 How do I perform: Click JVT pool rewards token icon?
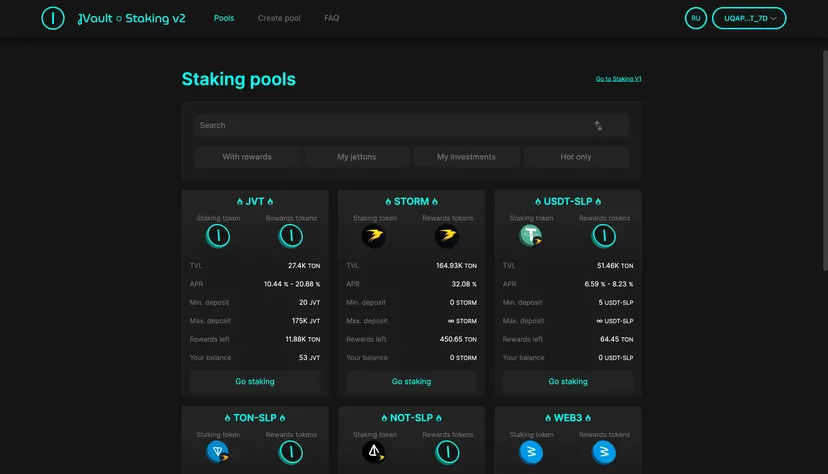pos(291,236)
